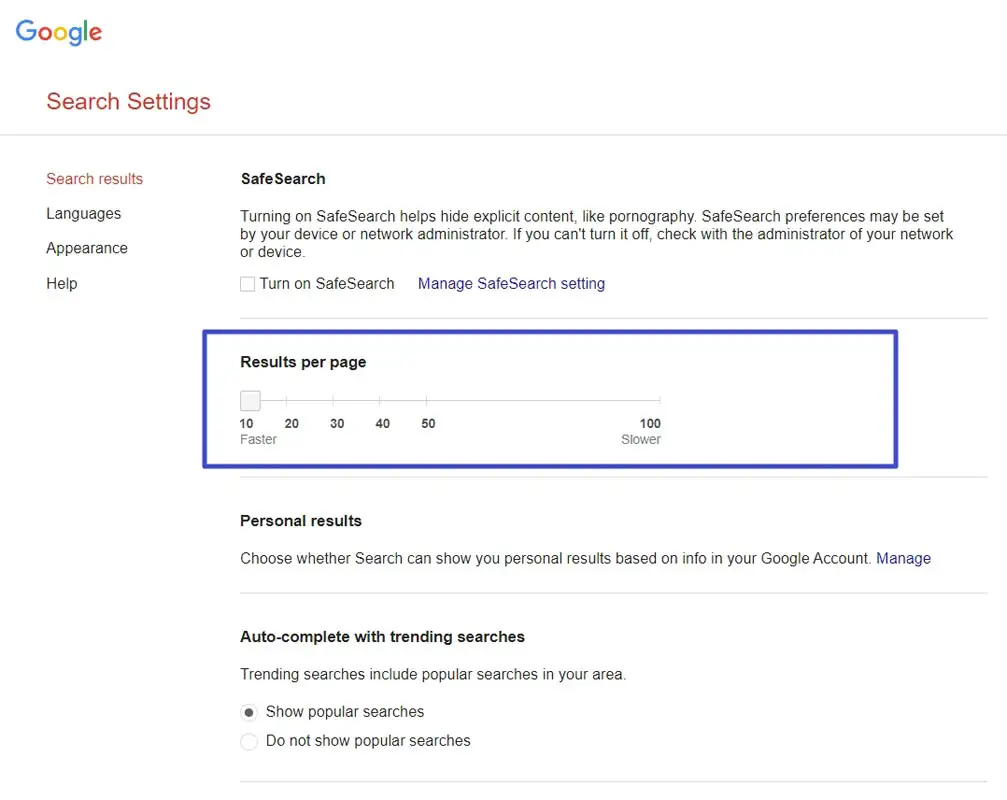1007x800 pixels.
Task: Click the Search Settings page title
Action: point(128,101)
